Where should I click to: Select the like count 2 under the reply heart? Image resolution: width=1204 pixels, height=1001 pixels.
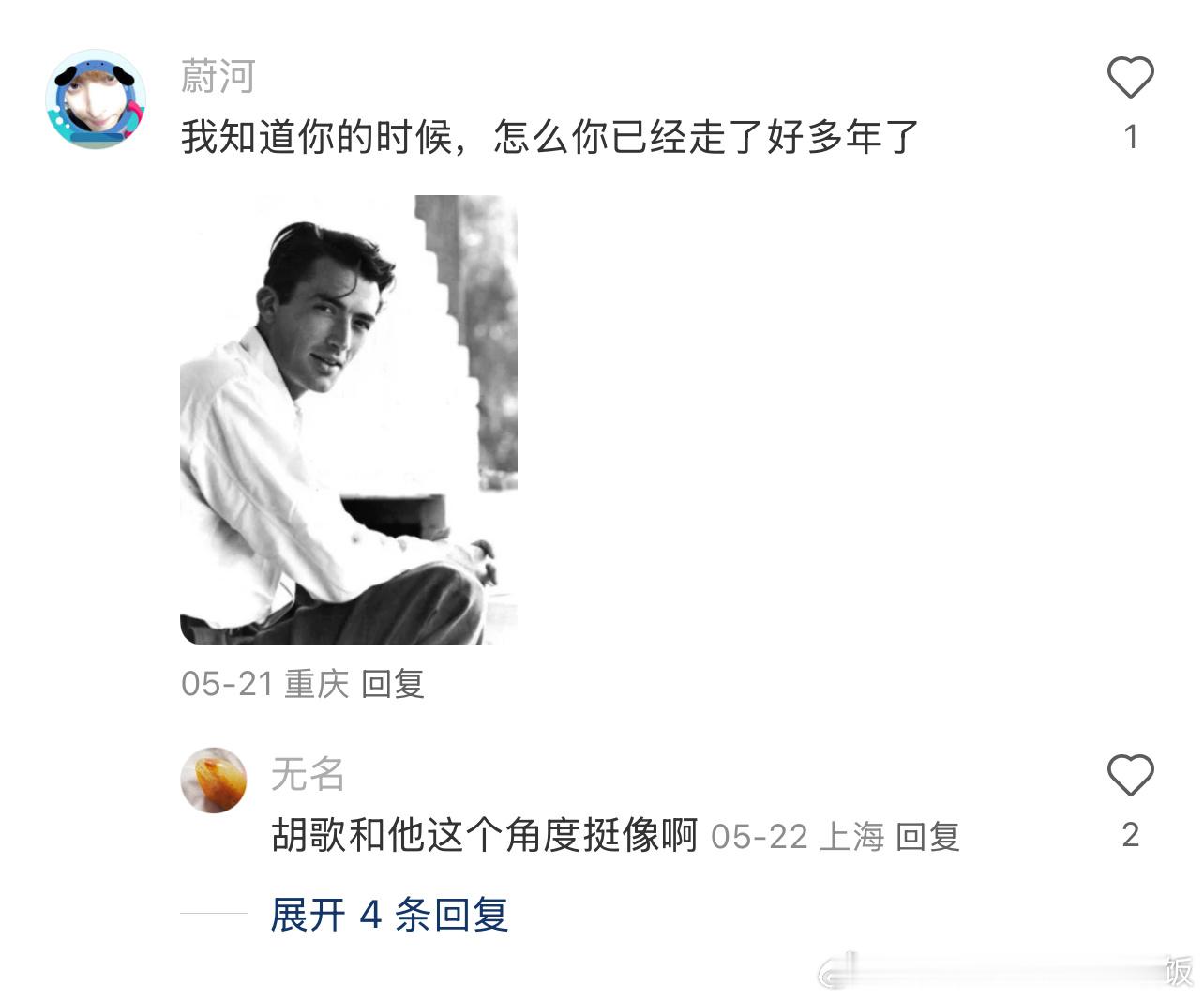tap(1131, 834)
